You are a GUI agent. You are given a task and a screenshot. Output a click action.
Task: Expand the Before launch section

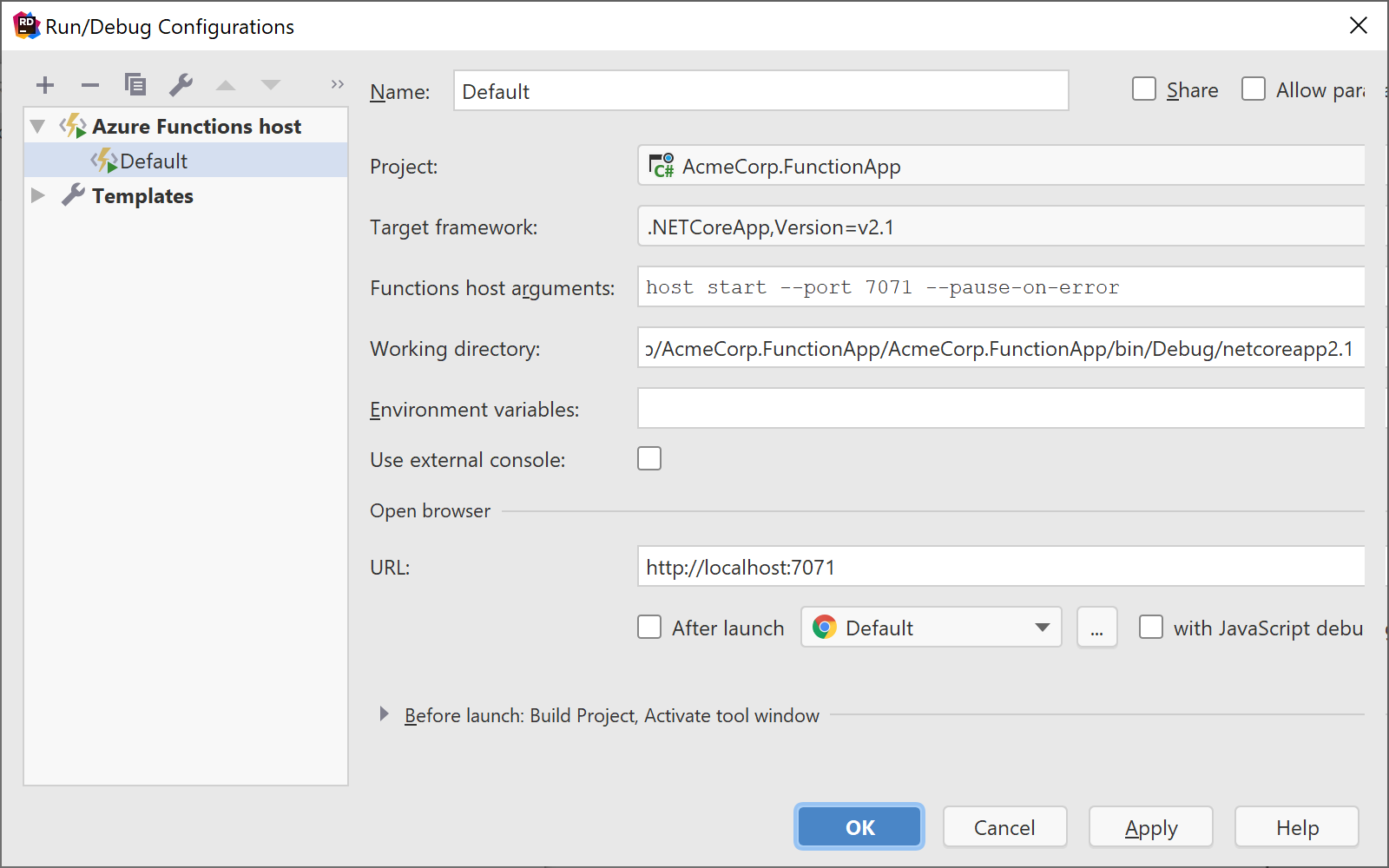tap(384, 714)
